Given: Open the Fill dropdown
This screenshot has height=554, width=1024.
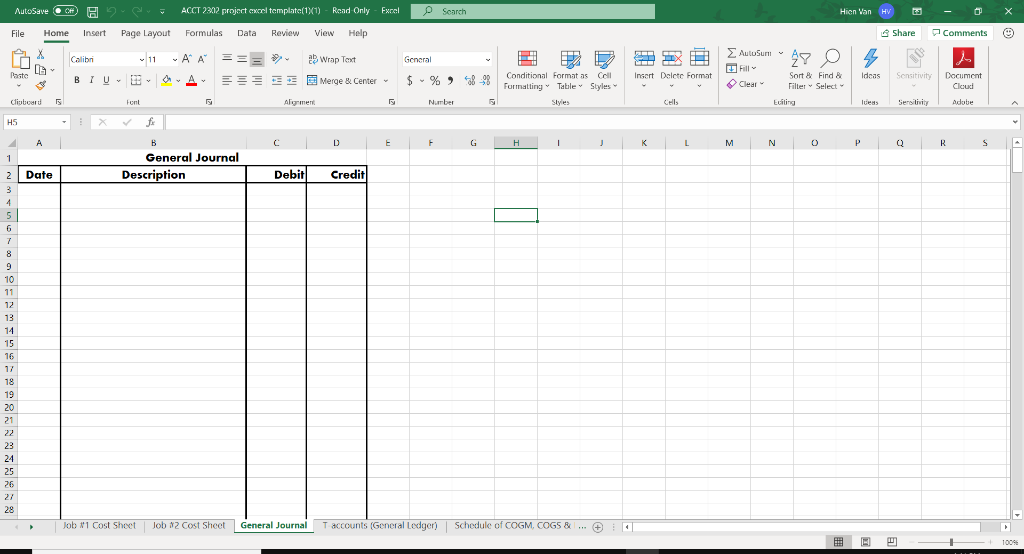Looking at the screenshot, I should pos(741,68).
